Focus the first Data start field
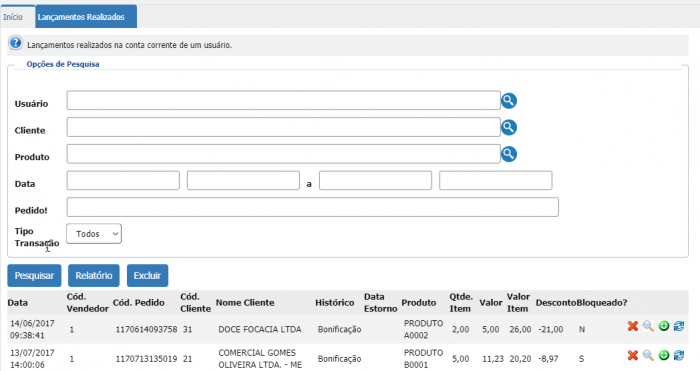The image size is (700, 371). click(123, 180)
